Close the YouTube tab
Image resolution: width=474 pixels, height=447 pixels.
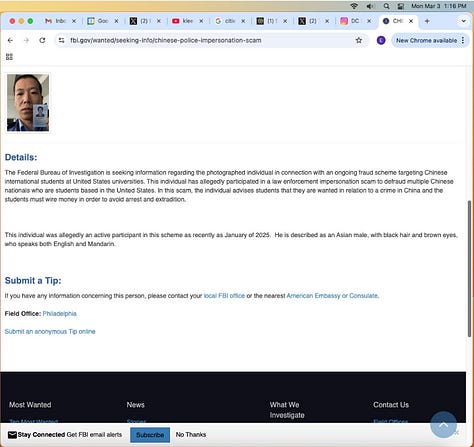201,21
